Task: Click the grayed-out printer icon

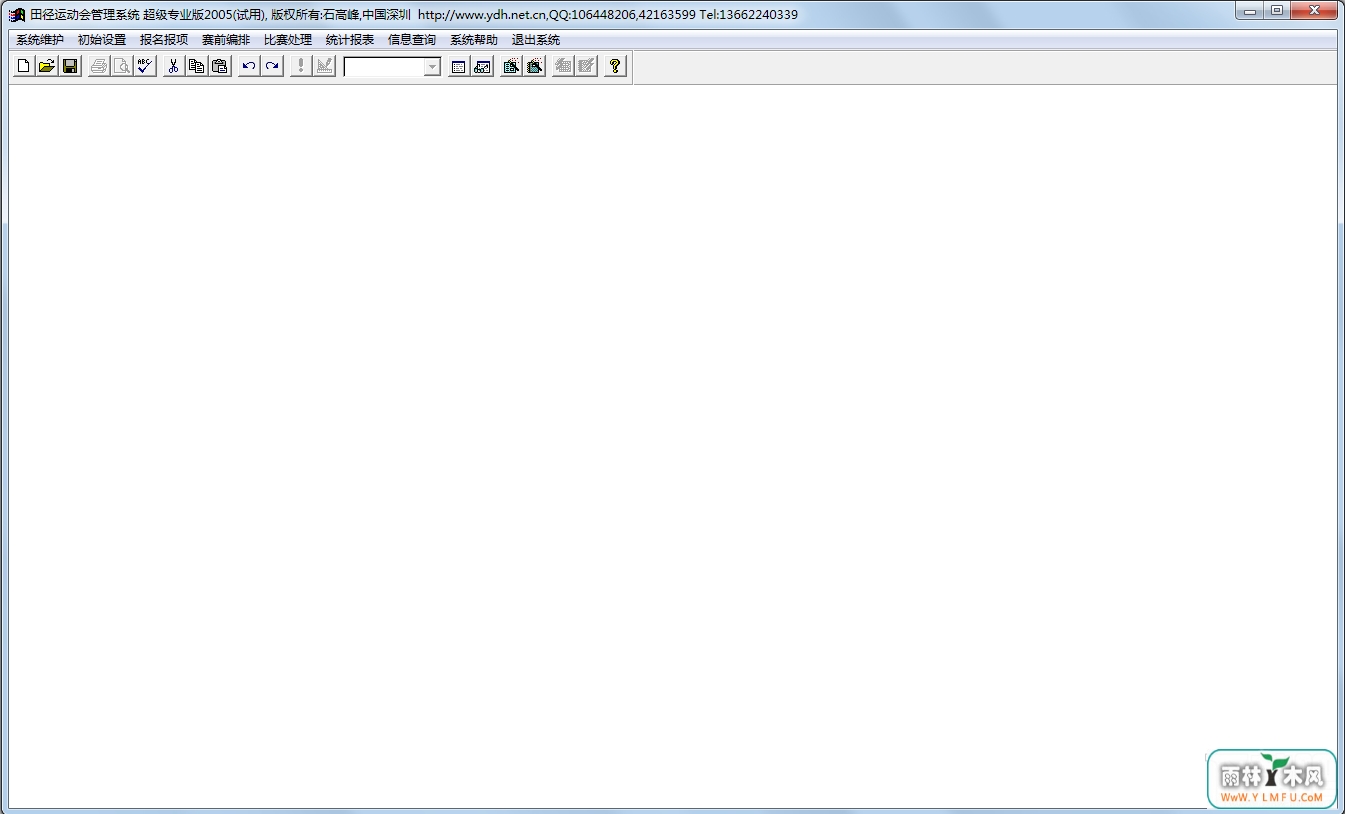Action: [x=99, y=67]
